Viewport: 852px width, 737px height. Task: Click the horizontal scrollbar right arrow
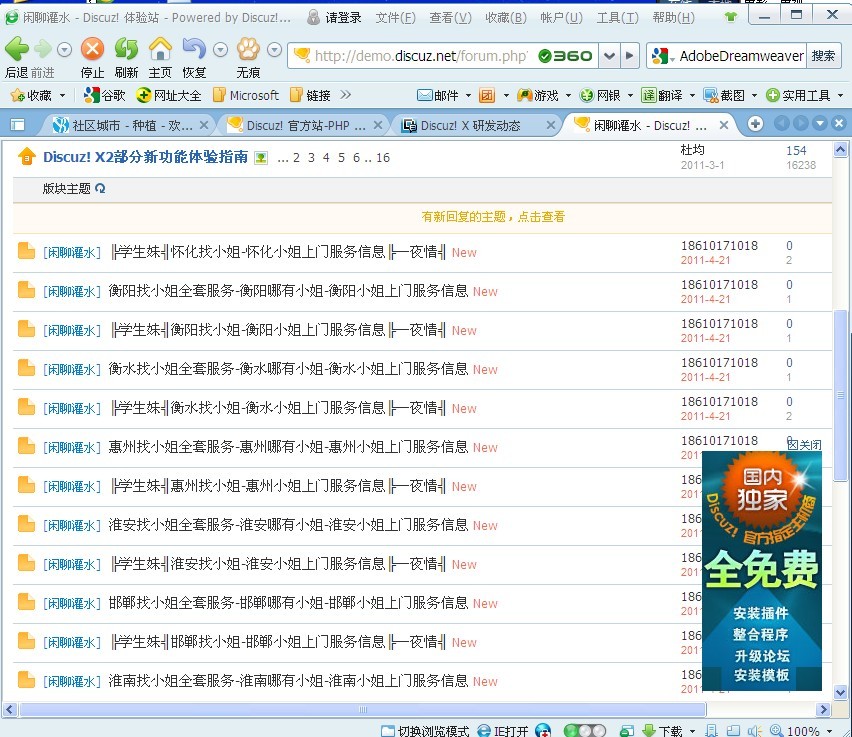[824, 709]
